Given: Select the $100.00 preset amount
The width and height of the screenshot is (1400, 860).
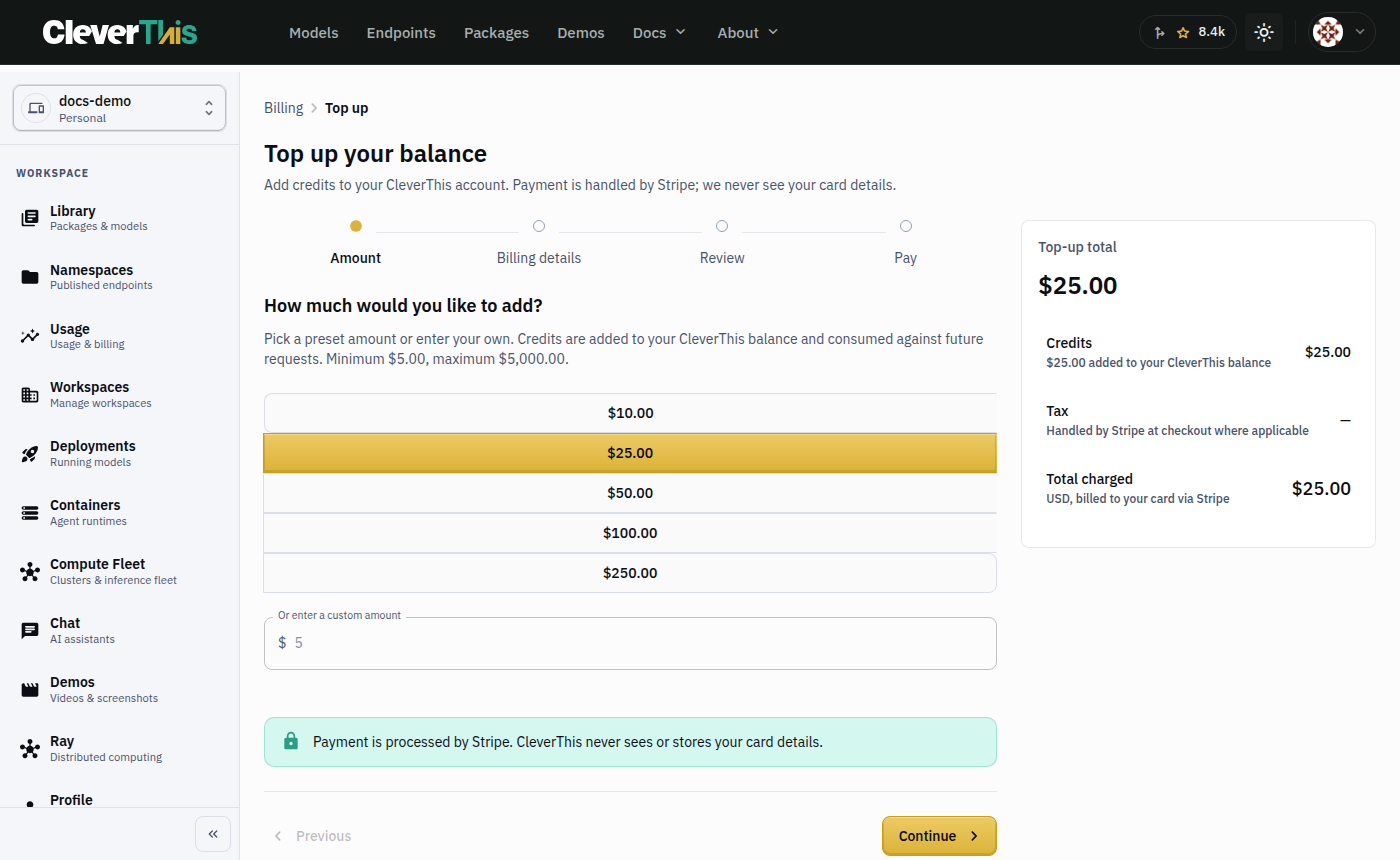Looking at the screenshot, I should tap(630, 533).
